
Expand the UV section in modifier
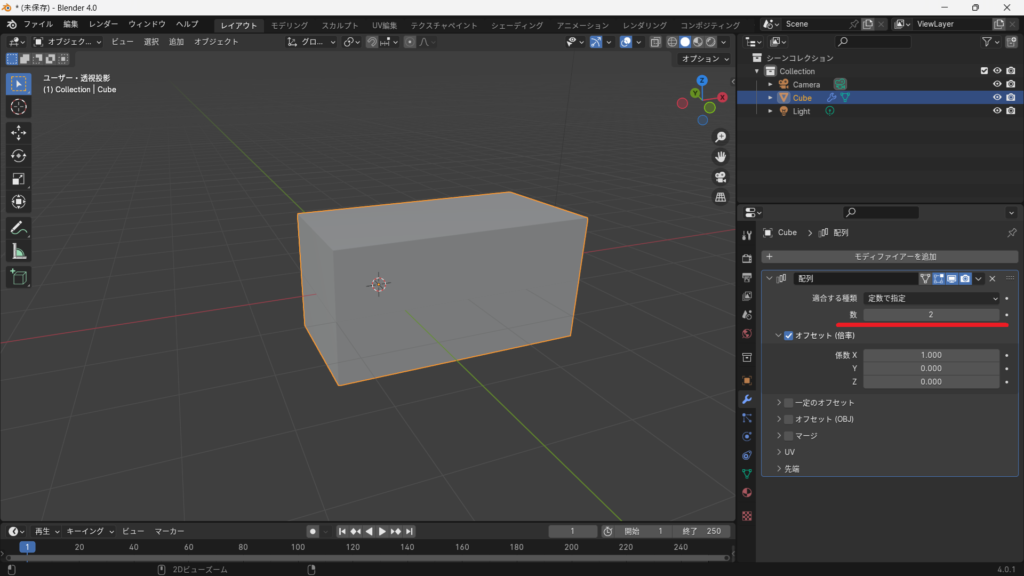[779, 452]
